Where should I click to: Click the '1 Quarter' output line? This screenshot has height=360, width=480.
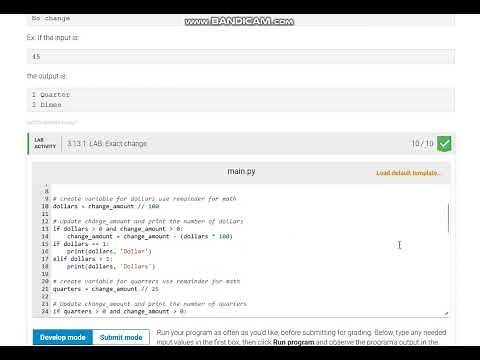[x=51, y=95]
